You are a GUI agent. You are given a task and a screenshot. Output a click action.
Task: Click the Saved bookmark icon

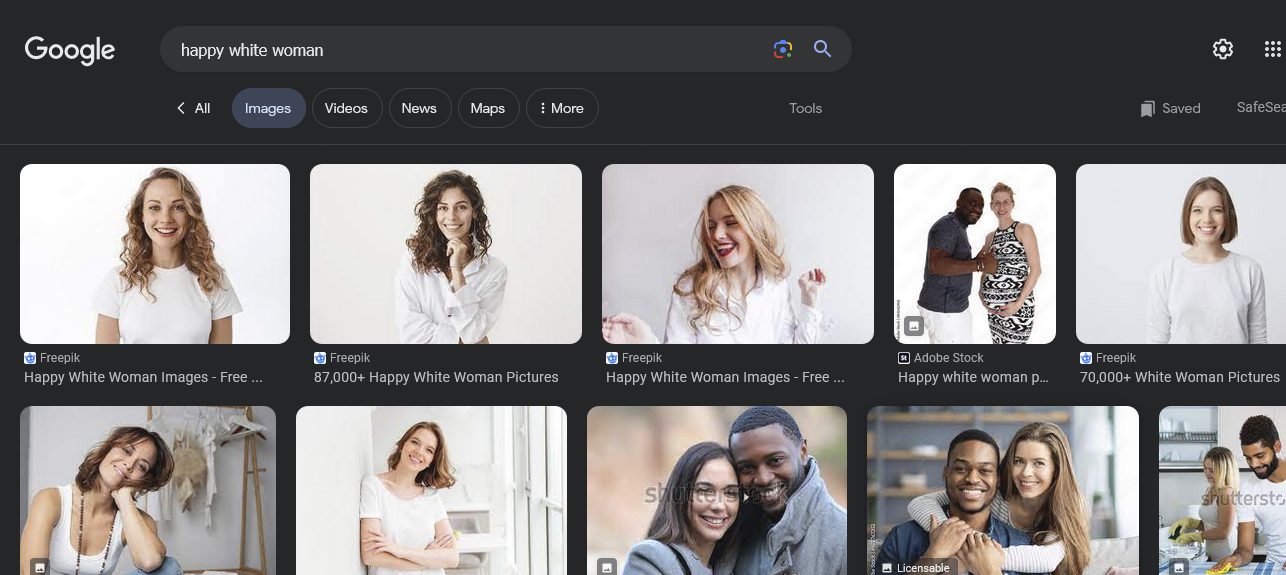coord(1148,109)
